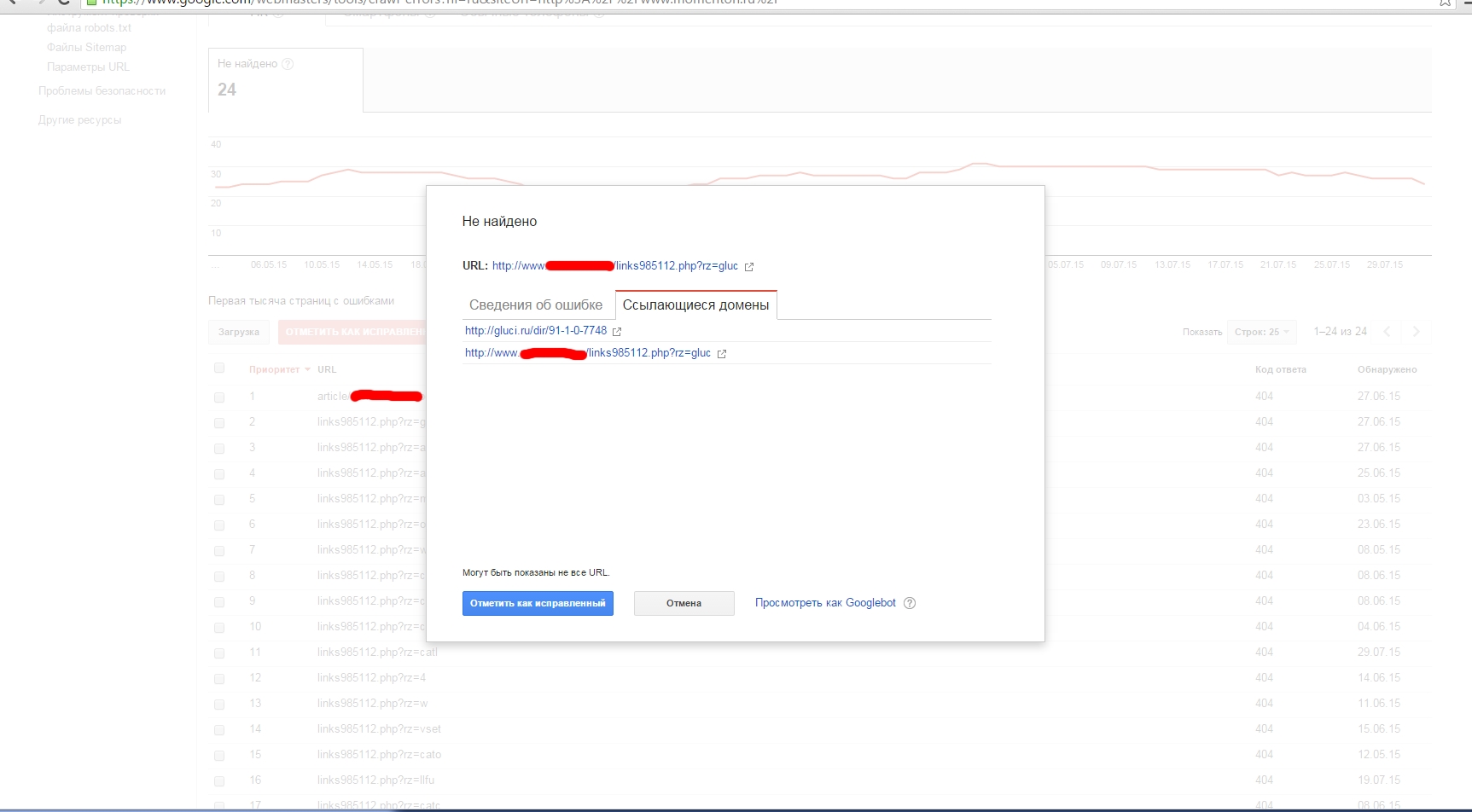Click Отметить как исправленный blue button
The image size is (1472, 812).
tap(538, 603)
